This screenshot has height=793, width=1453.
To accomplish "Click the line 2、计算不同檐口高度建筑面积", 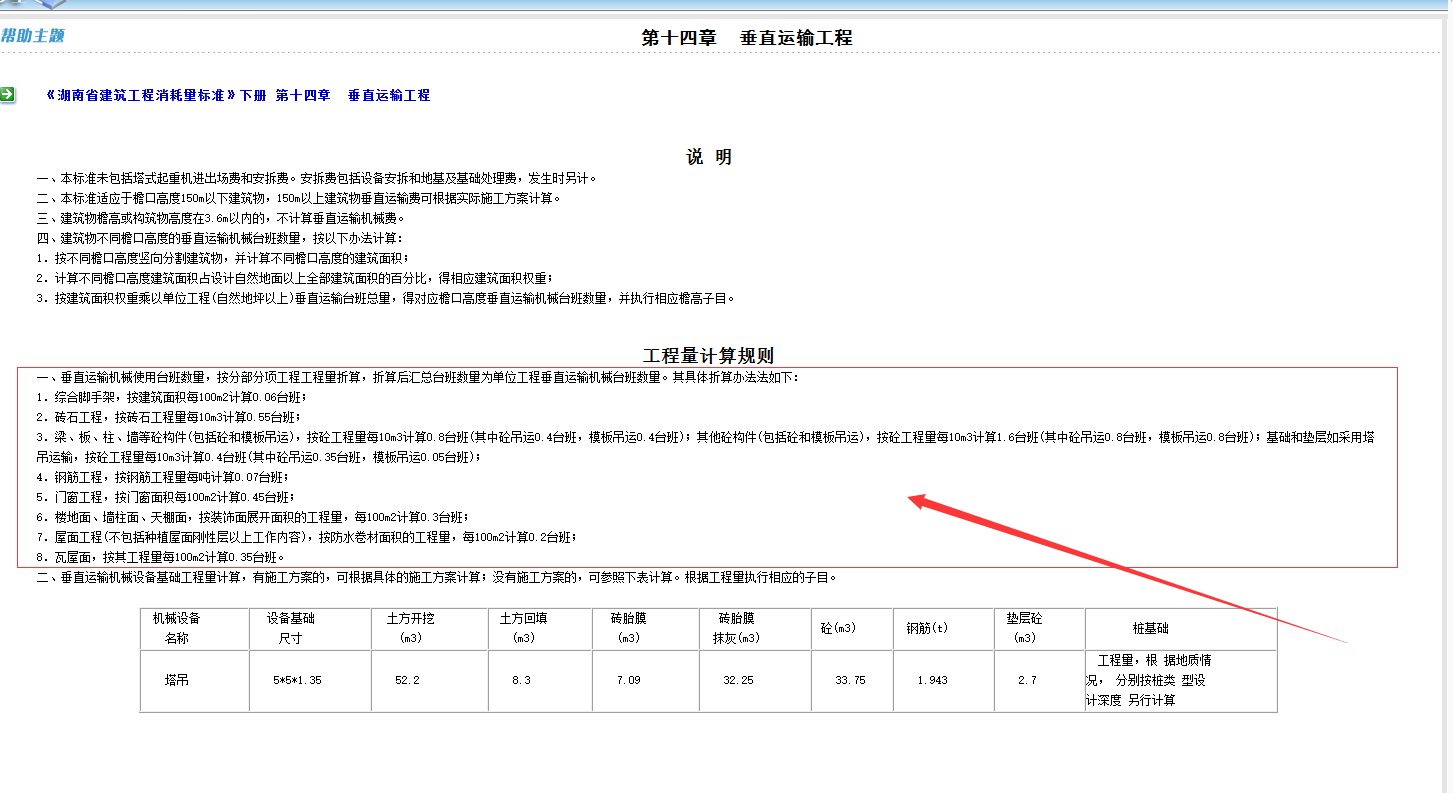I will tap(295, 278).
